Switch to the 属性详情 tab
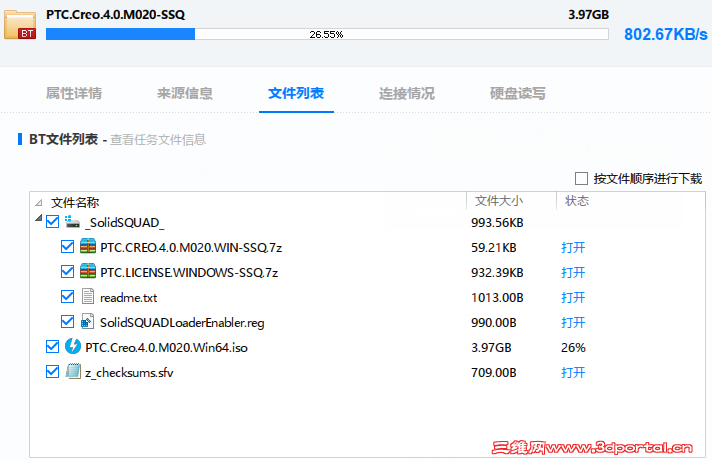 pyautogui.click(x=74, y=93)
